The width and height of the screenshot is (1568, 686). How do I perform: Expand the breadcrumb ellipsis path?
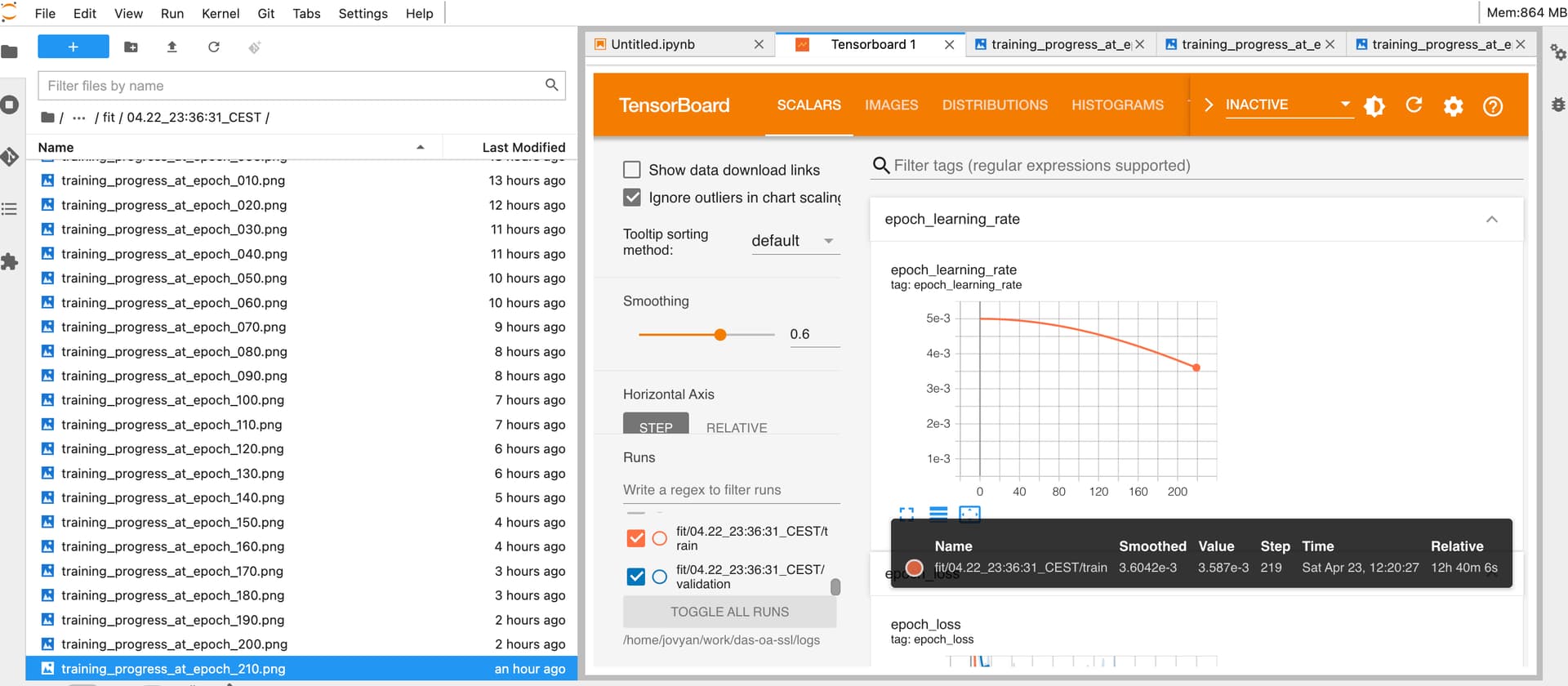78,118
